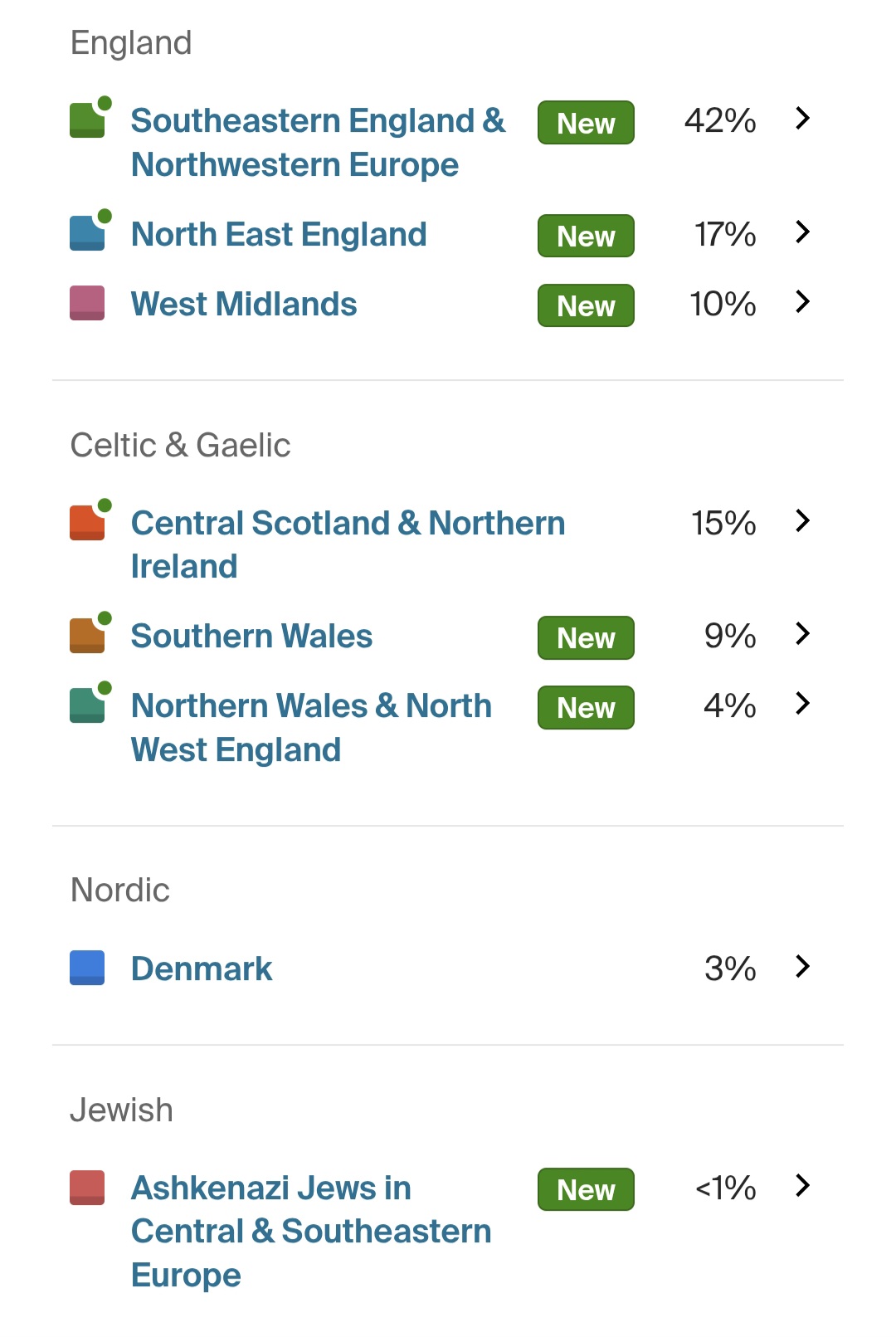Click the New badge beside West Midlands
896x1337 pixels.
click(586, 306)
